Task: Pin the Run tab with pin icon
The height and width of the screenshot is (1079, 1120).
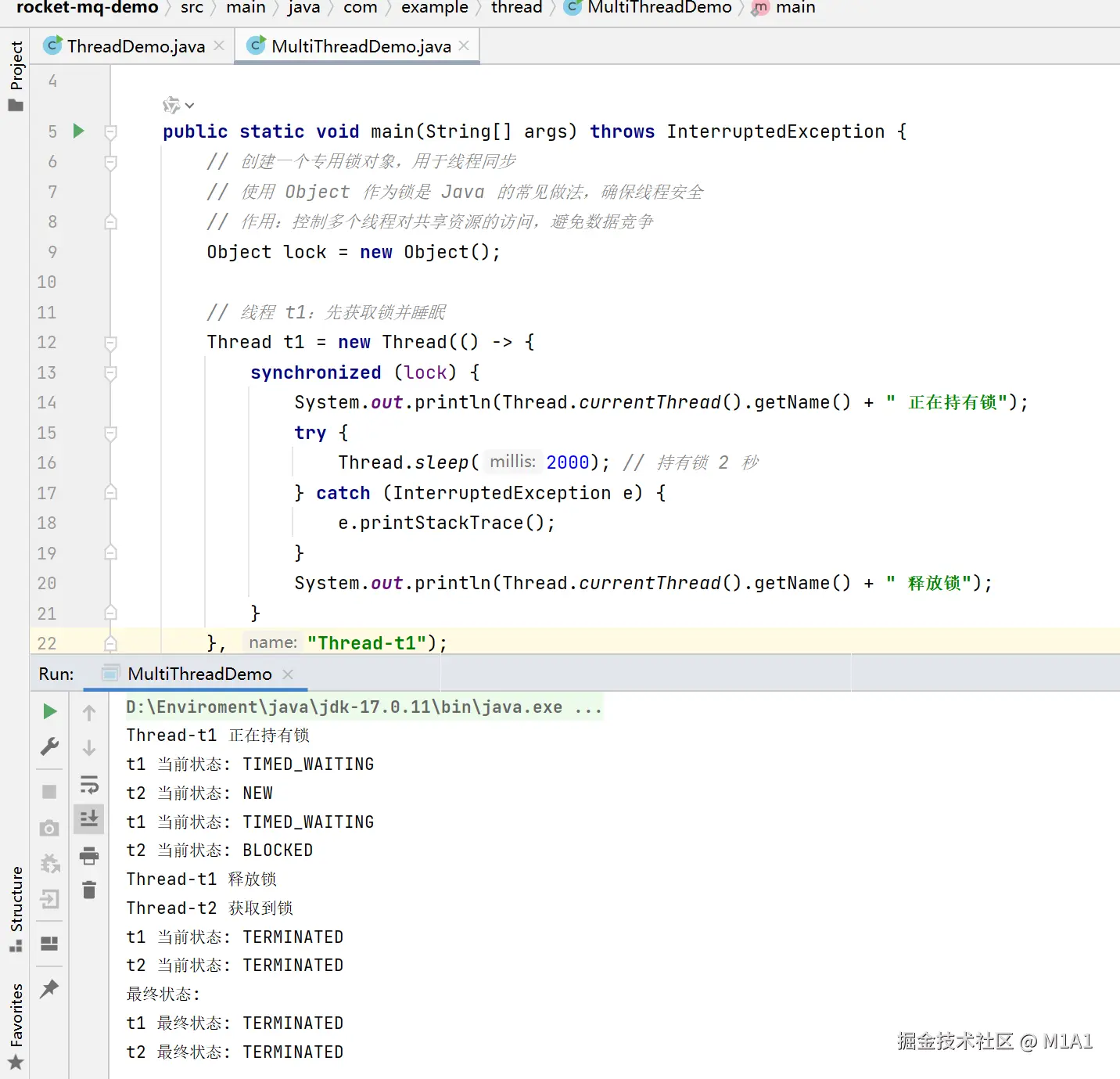Action: pos(49,988)
